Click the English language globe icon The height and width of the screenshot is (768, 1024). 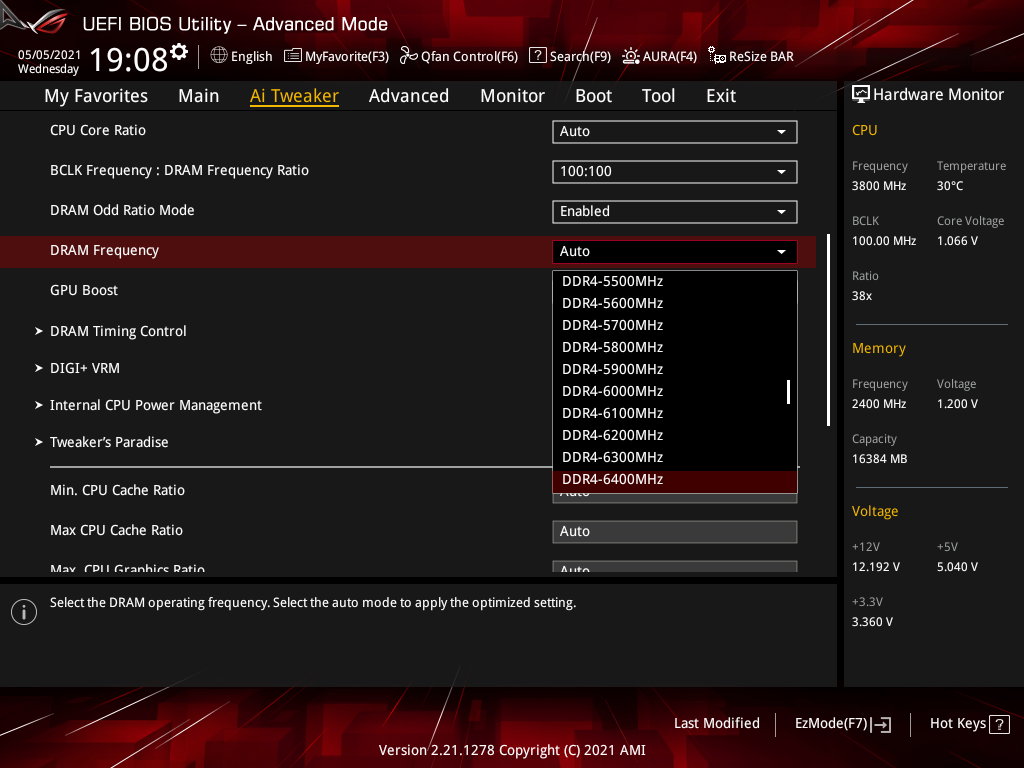(x=219, y=56)
